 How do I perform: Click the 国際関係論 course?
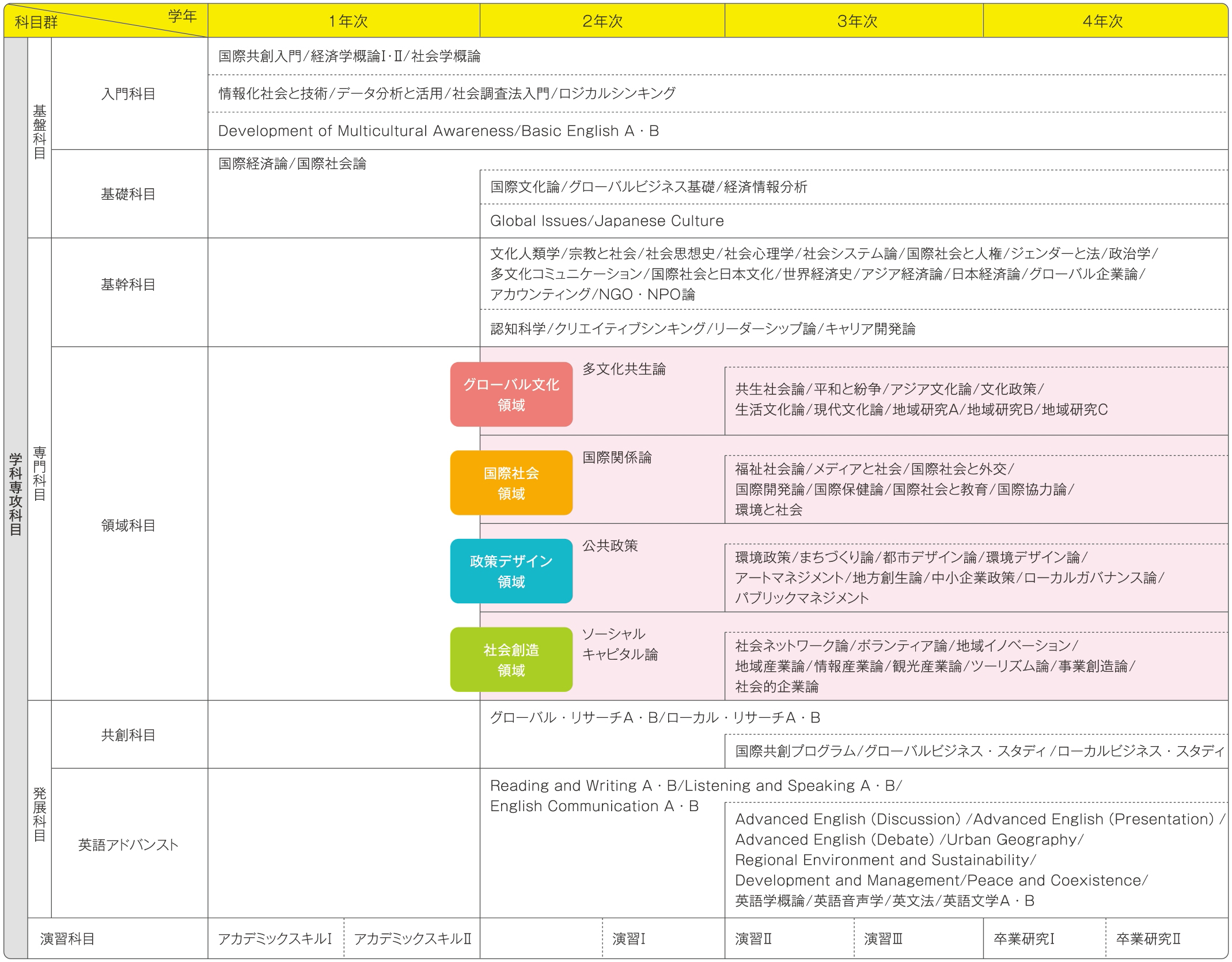[617, 458]
